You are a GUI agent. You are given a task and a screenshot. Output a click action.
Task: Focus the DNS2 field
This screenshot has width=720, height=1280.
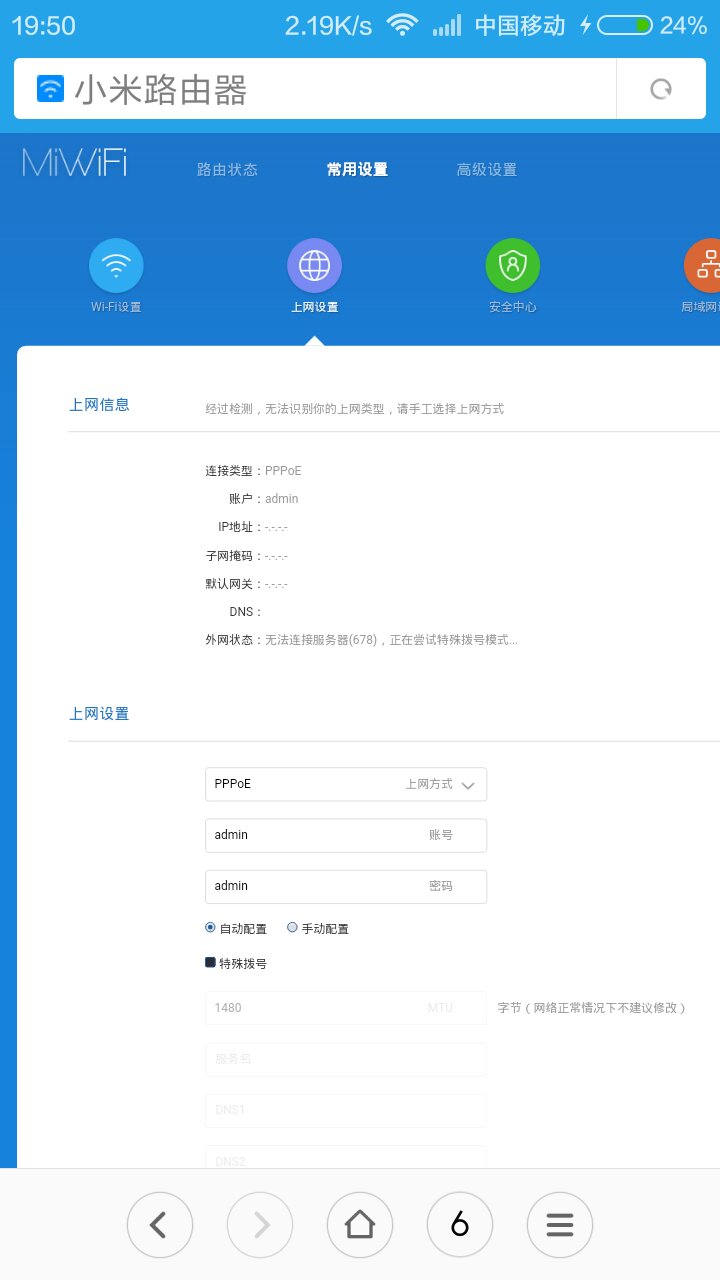click(346, 1157)
